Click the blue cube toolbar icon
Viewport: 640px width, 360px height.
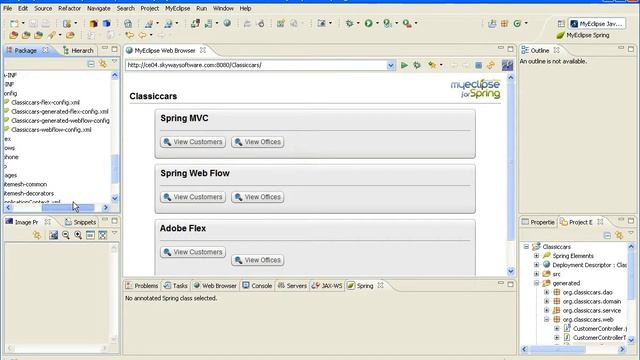tap(107, 23)
